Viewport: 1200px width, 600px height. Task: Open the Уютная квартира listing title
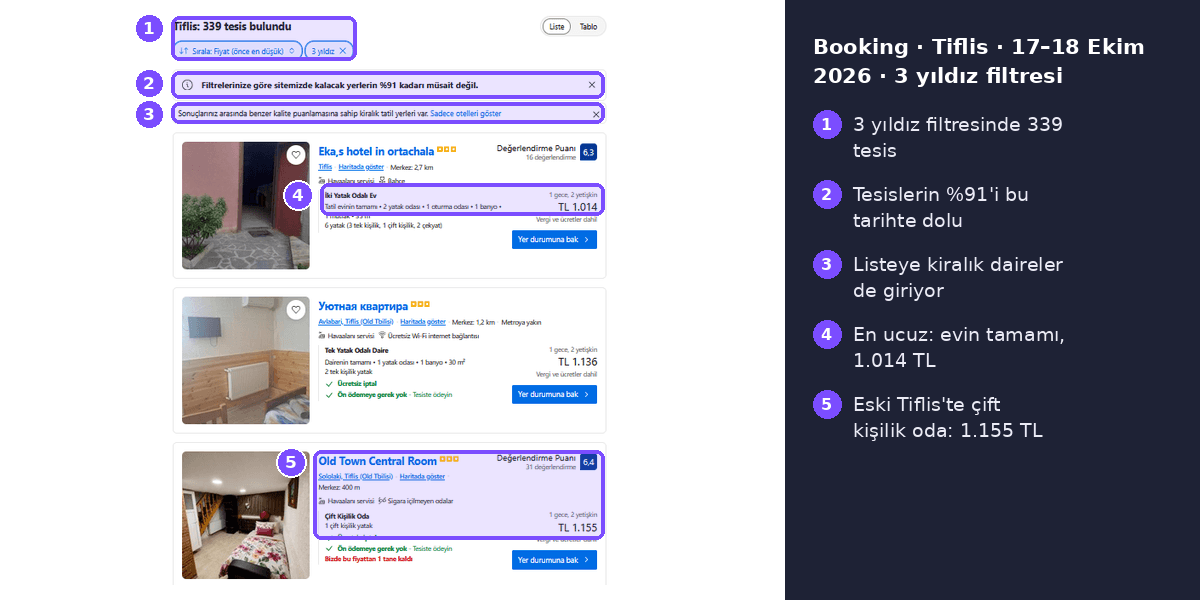[x=363, y=306]
